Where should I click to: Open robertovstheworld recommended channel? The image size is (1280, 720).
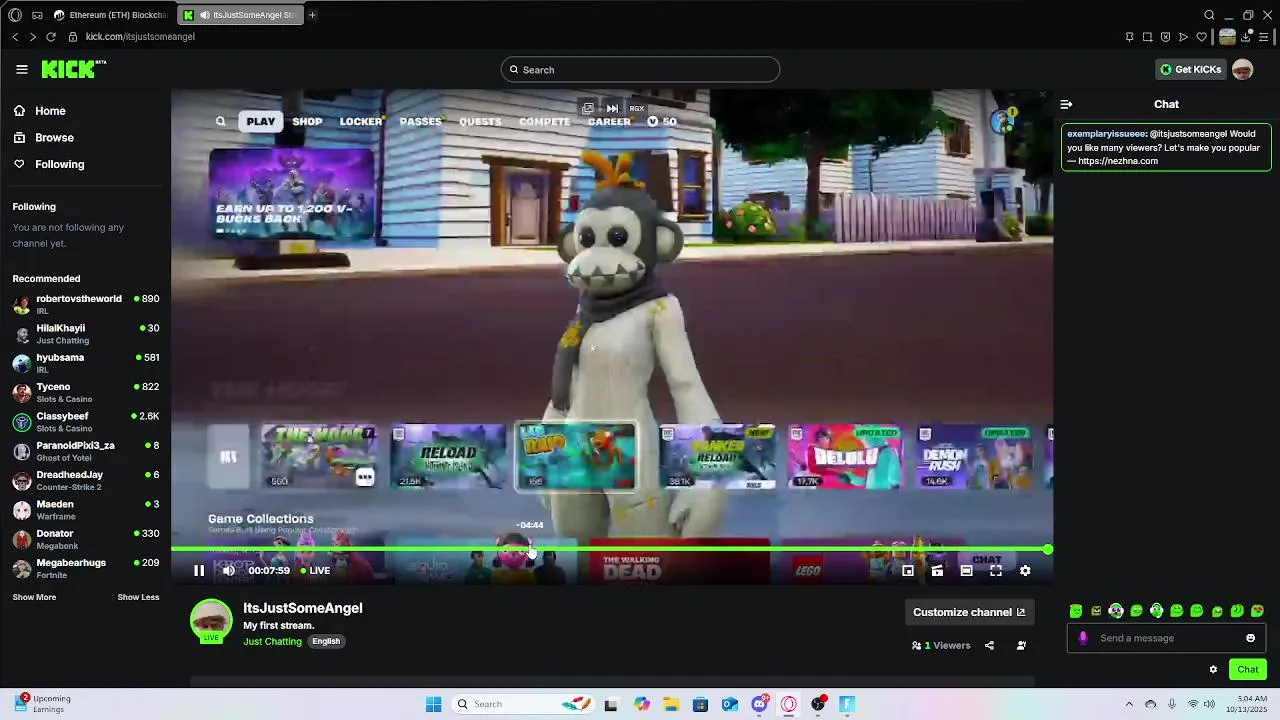85,304
